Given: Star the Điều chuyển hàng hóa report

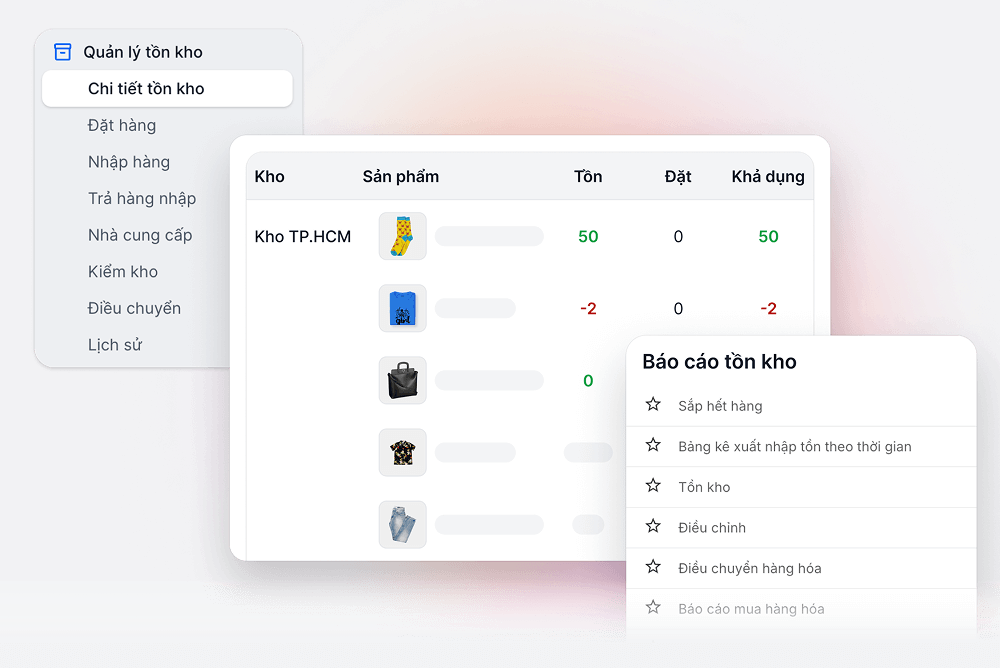Looking at the screenshot, I should point(652,567).
